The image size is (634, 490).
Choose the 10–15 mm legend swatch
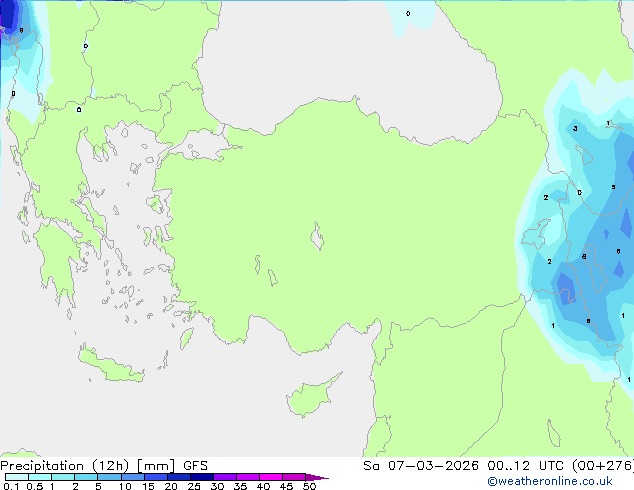[133, 477]
